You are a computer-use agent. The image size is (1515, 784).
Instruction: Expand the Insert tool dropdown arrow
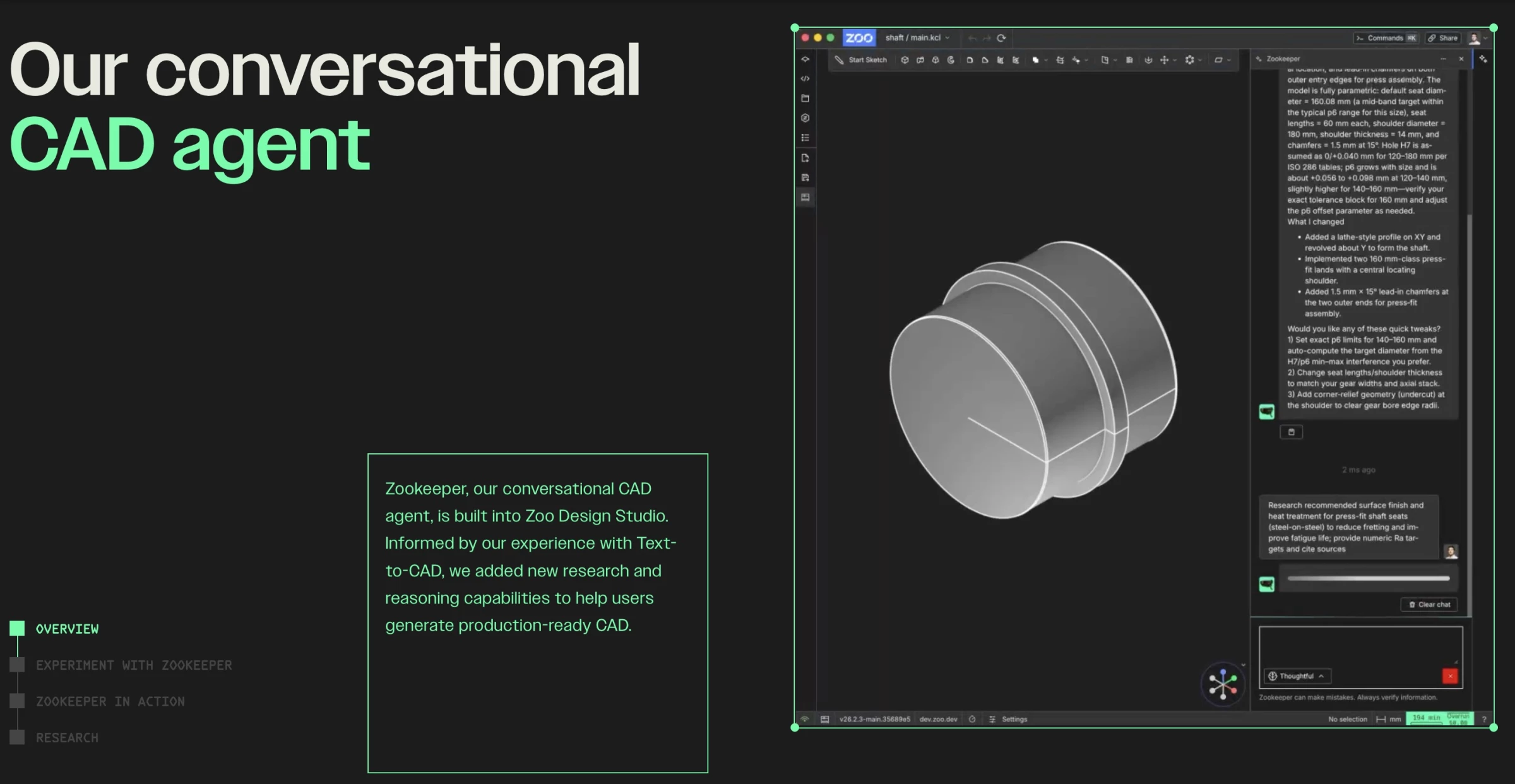tap(1115, 61)
